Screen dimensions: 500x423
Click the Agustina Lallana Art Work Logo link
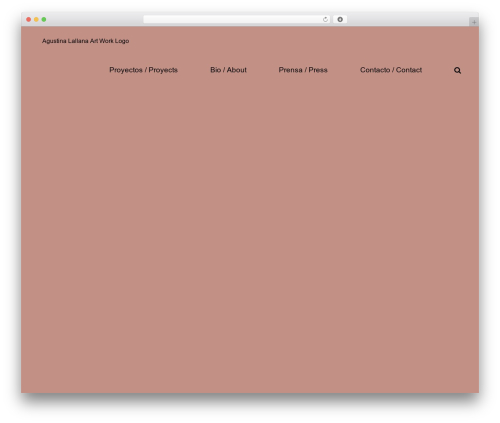coord(85,41)
